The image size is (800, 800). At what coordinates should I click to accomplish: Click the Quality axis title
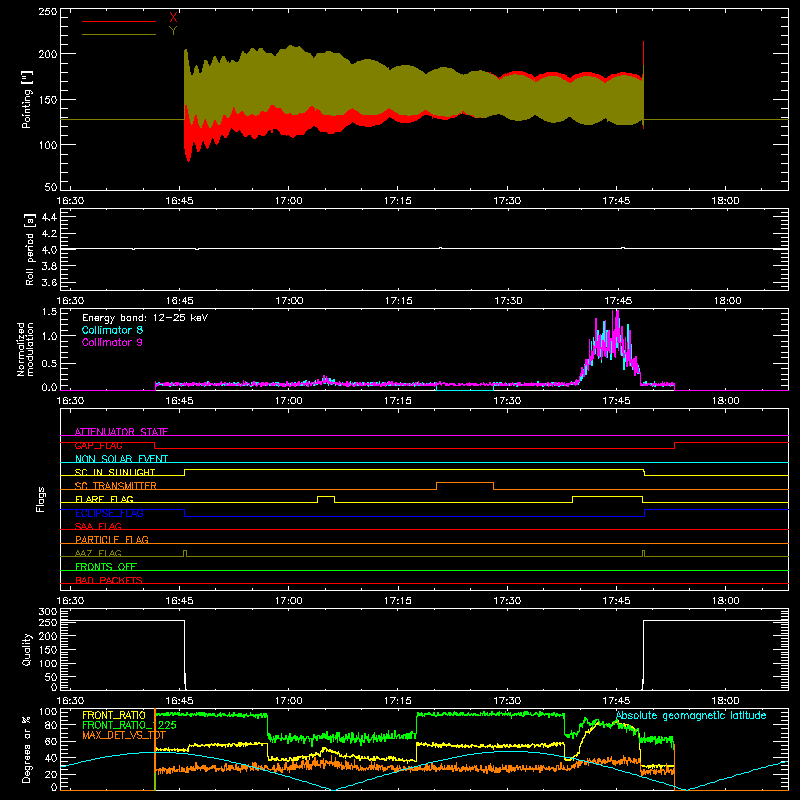pyautogui.click(x=27, y=649)
